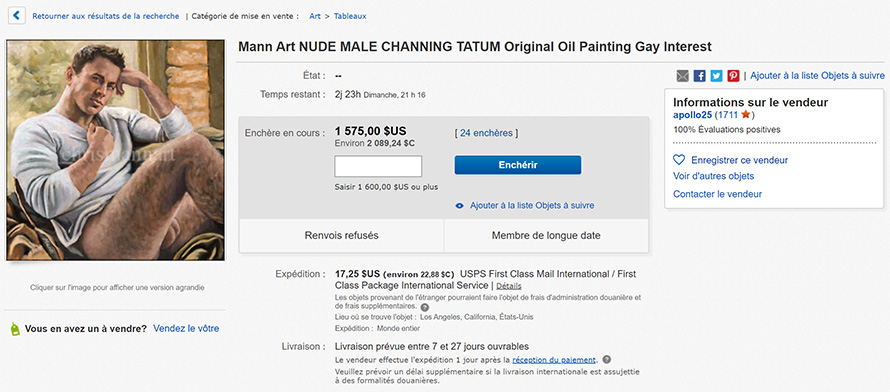Click the back arrow icon
Viewport: 890px width, 392px height.
coord(16,16)
